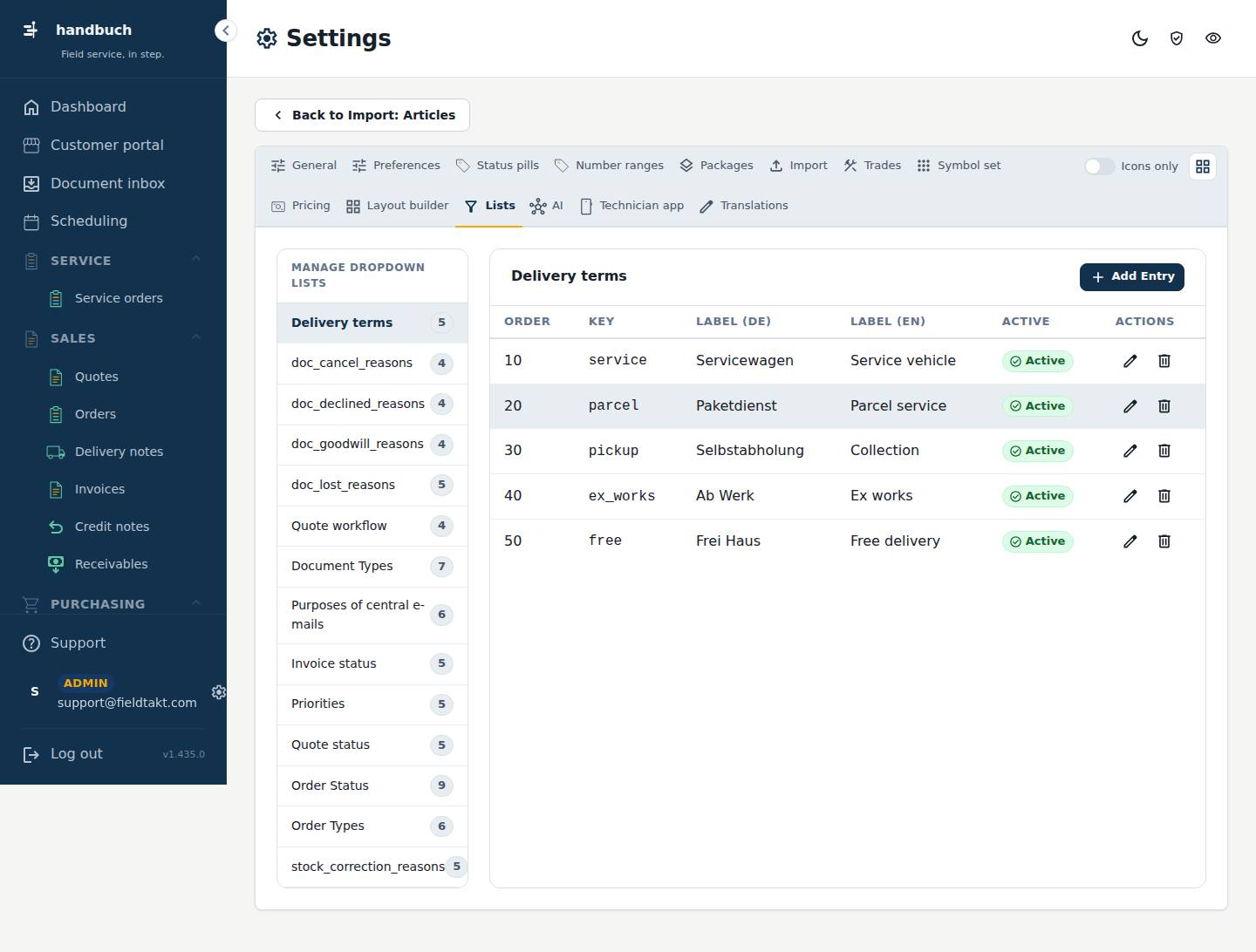1256x952 pixels.
Task: Click the grid layout icon near Icons only
Action: [1203, 167]
